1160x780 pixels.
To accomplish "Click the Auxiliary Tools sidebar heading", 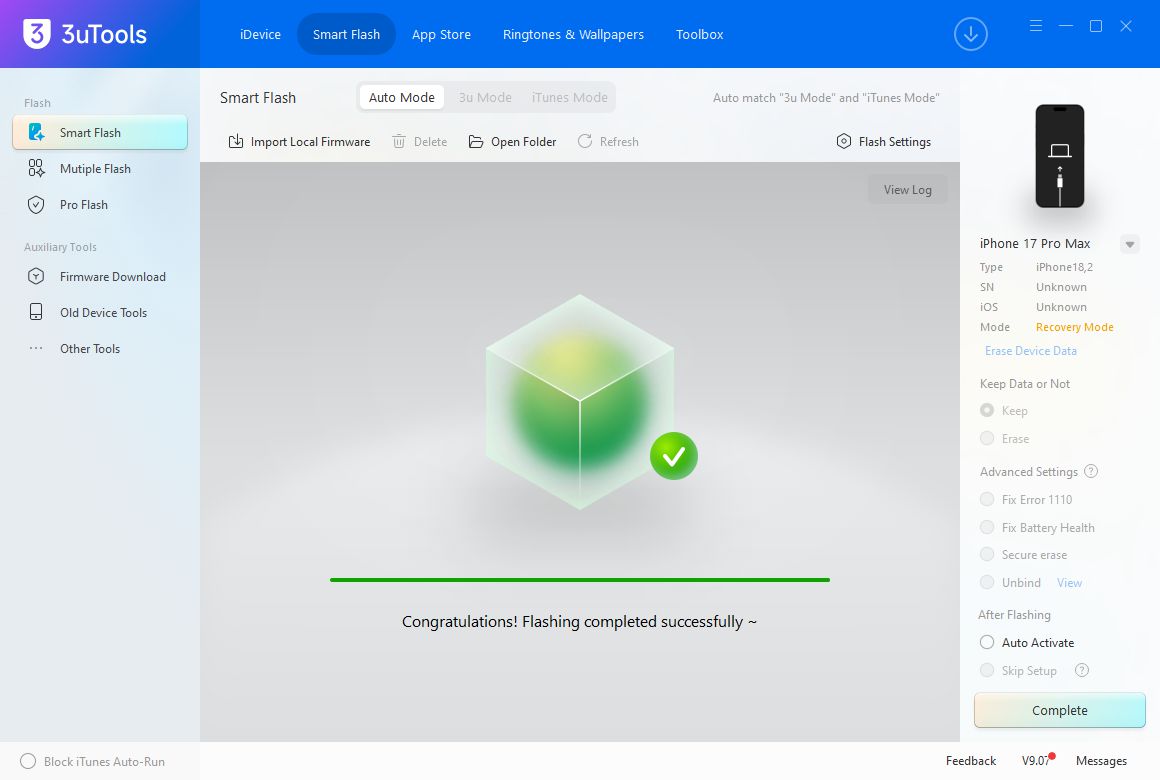I will [60, 247].
